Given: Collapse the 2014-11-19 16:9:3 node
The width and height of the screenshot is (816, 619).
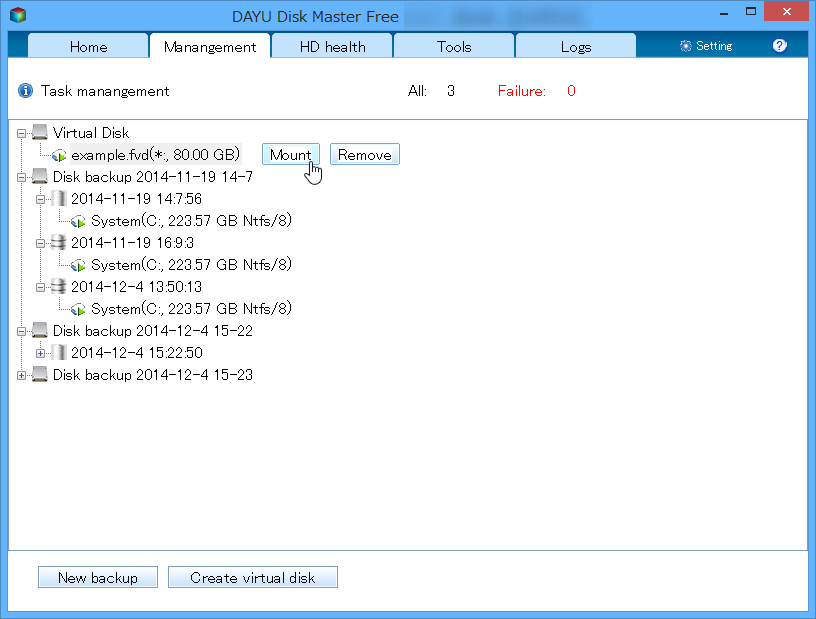Looking at the screenshot, I should [x=41, y=243].
